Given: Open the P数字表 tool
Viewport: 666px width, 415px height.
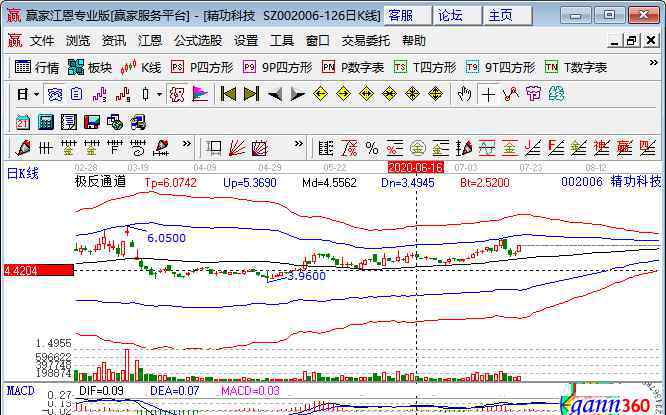Looking at the screenshot, I should tap(353, 68).
